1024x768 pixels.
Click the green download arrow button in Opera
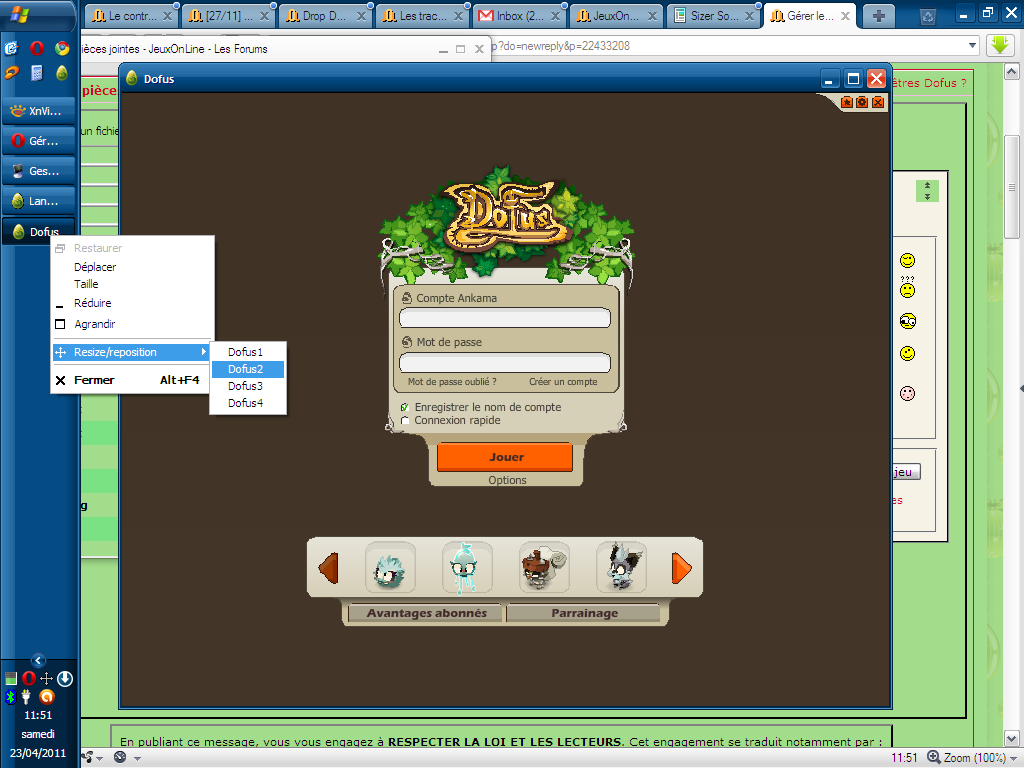click(x=1000, y=46)
